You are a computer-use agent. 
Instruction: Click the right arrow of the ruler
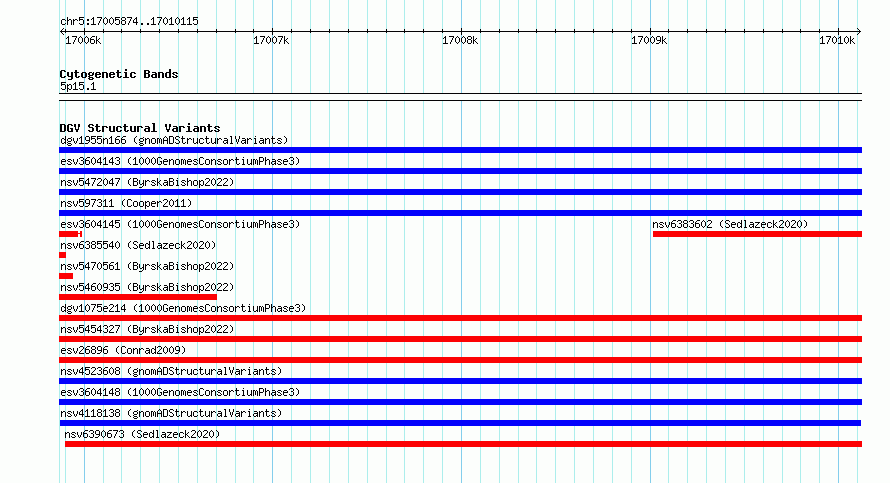pos(859,32)
